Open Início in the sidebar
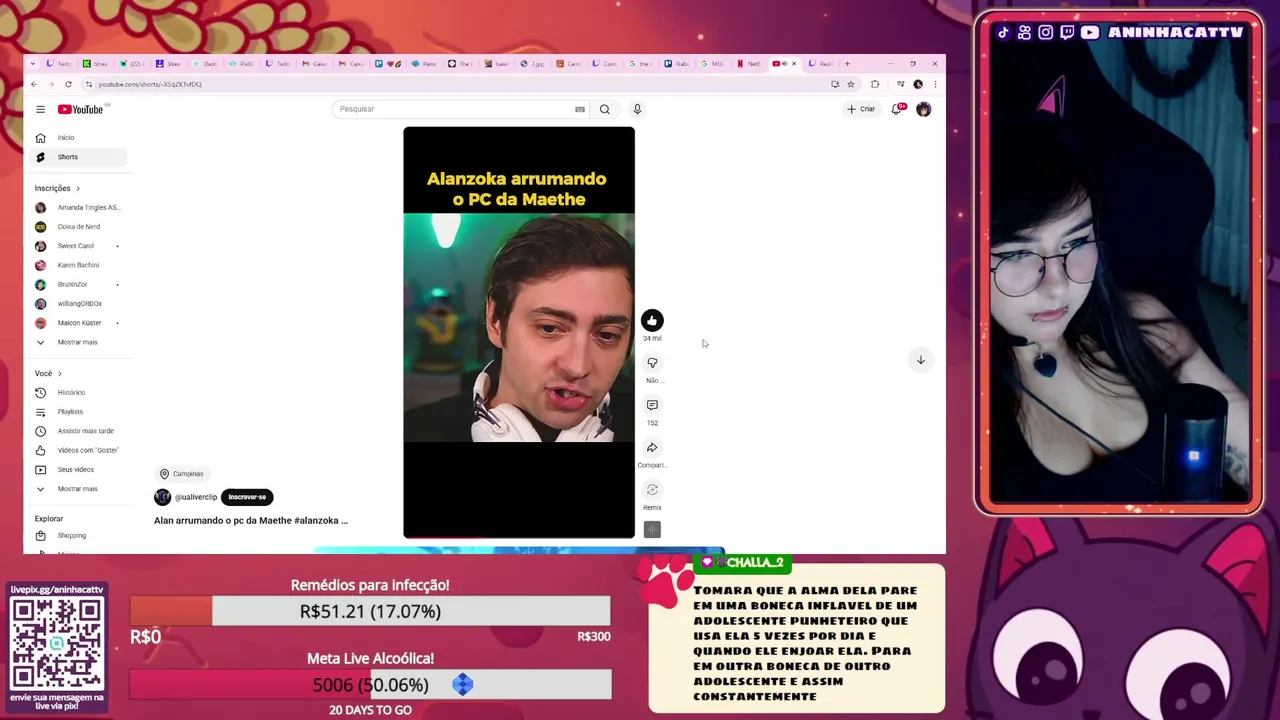 pos(80,138)
